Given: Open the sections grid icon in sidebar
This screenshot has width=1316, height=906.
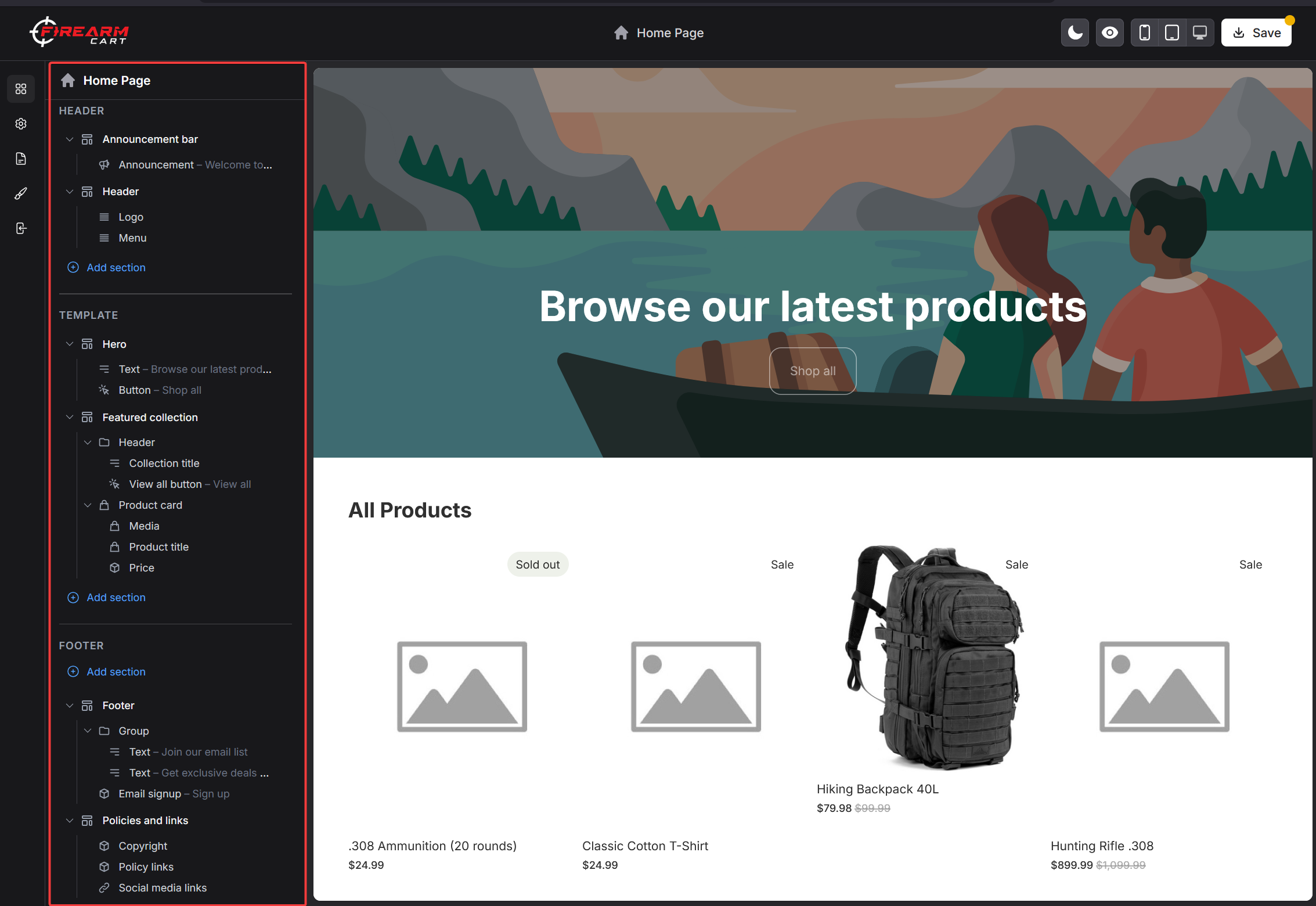Looking at the screenshot, I should pyautogui.click(x=21, y=89).
